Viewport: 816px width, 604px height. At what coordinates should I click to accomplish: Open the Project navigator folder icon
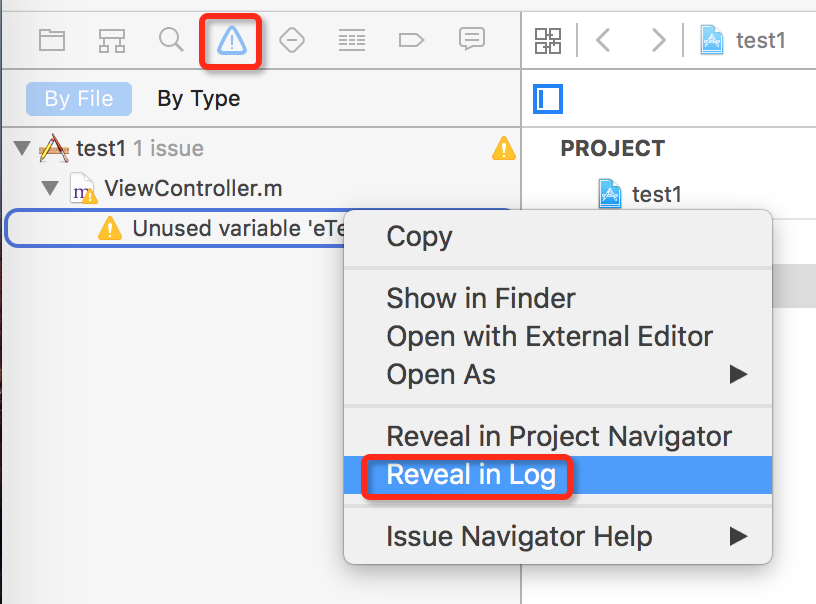(51, 40)
